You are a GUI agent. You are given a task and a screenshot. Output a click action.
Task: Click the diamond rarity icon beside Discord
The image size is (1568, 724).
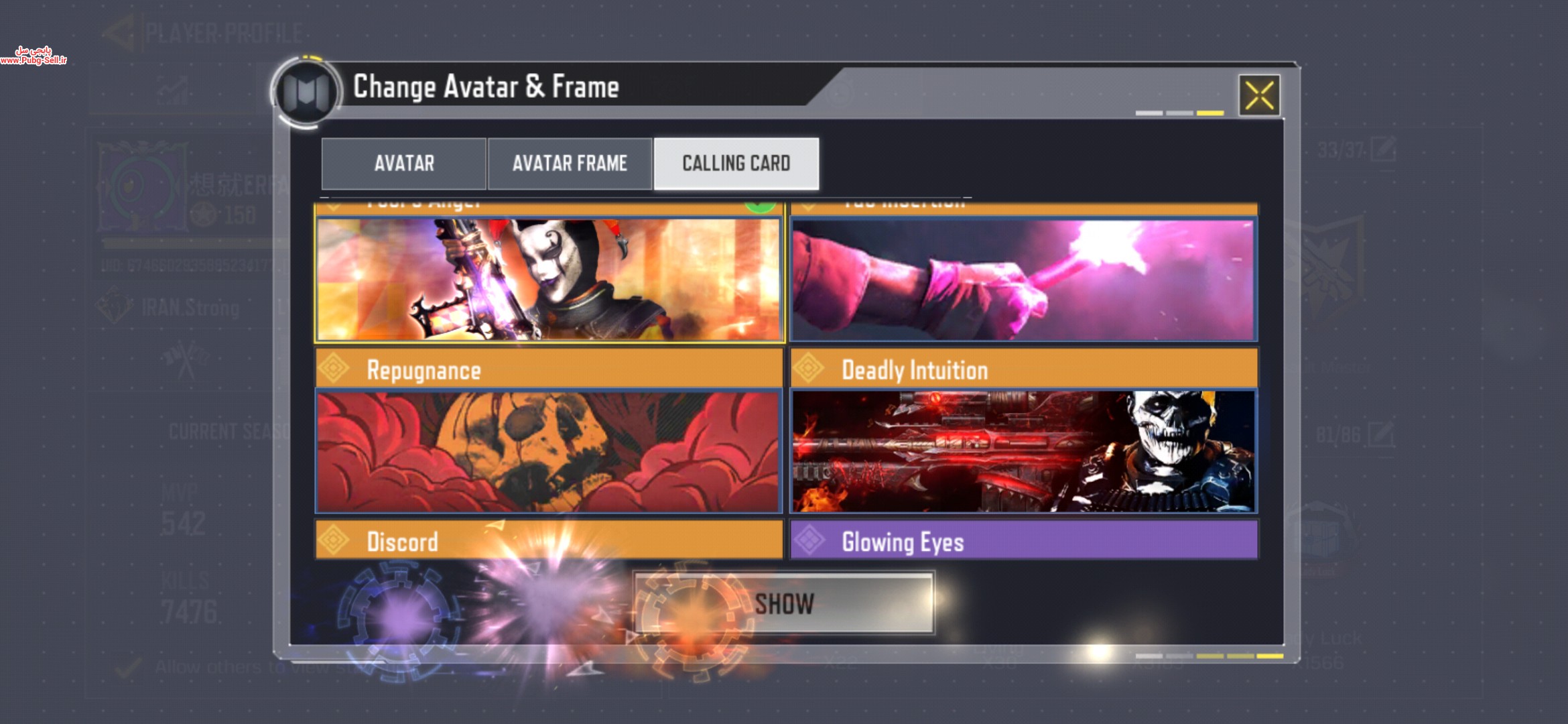point(334,540)
